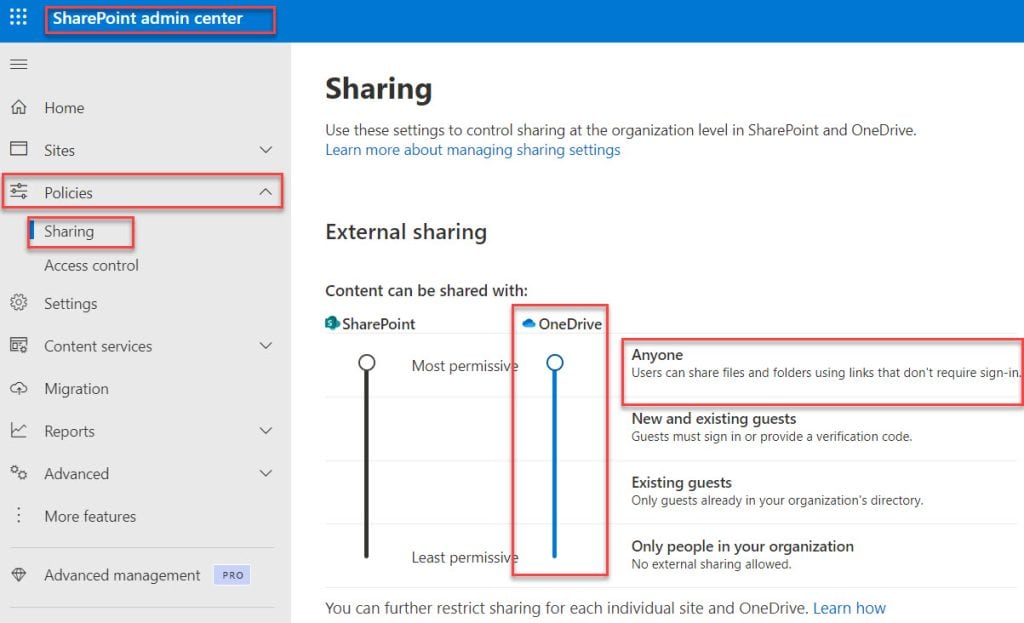Click the Existing guests sharing level

681,483
